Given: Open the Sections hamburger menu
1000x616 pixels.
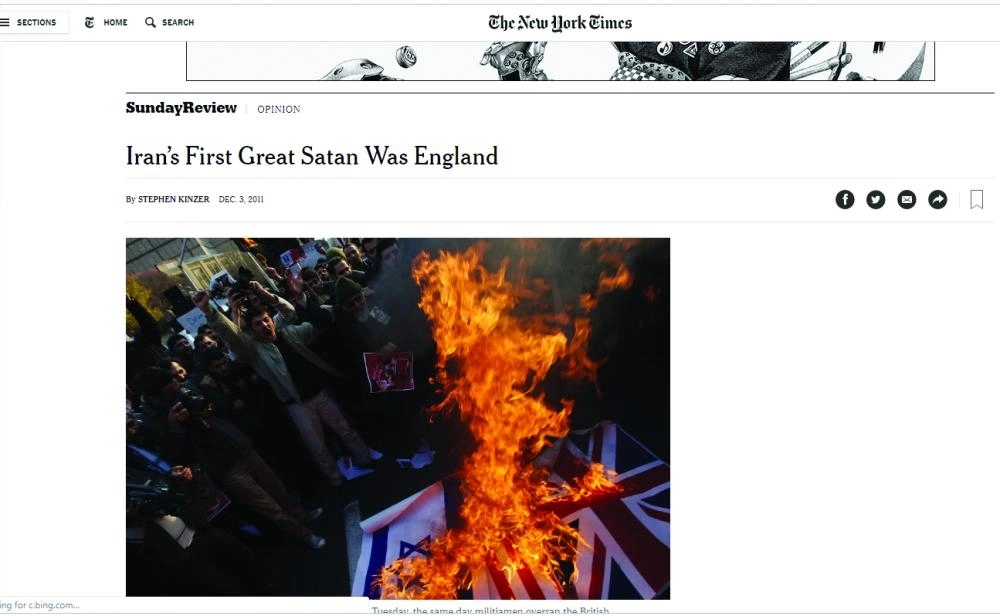Looking at the screenshot, I should point(29,22).
